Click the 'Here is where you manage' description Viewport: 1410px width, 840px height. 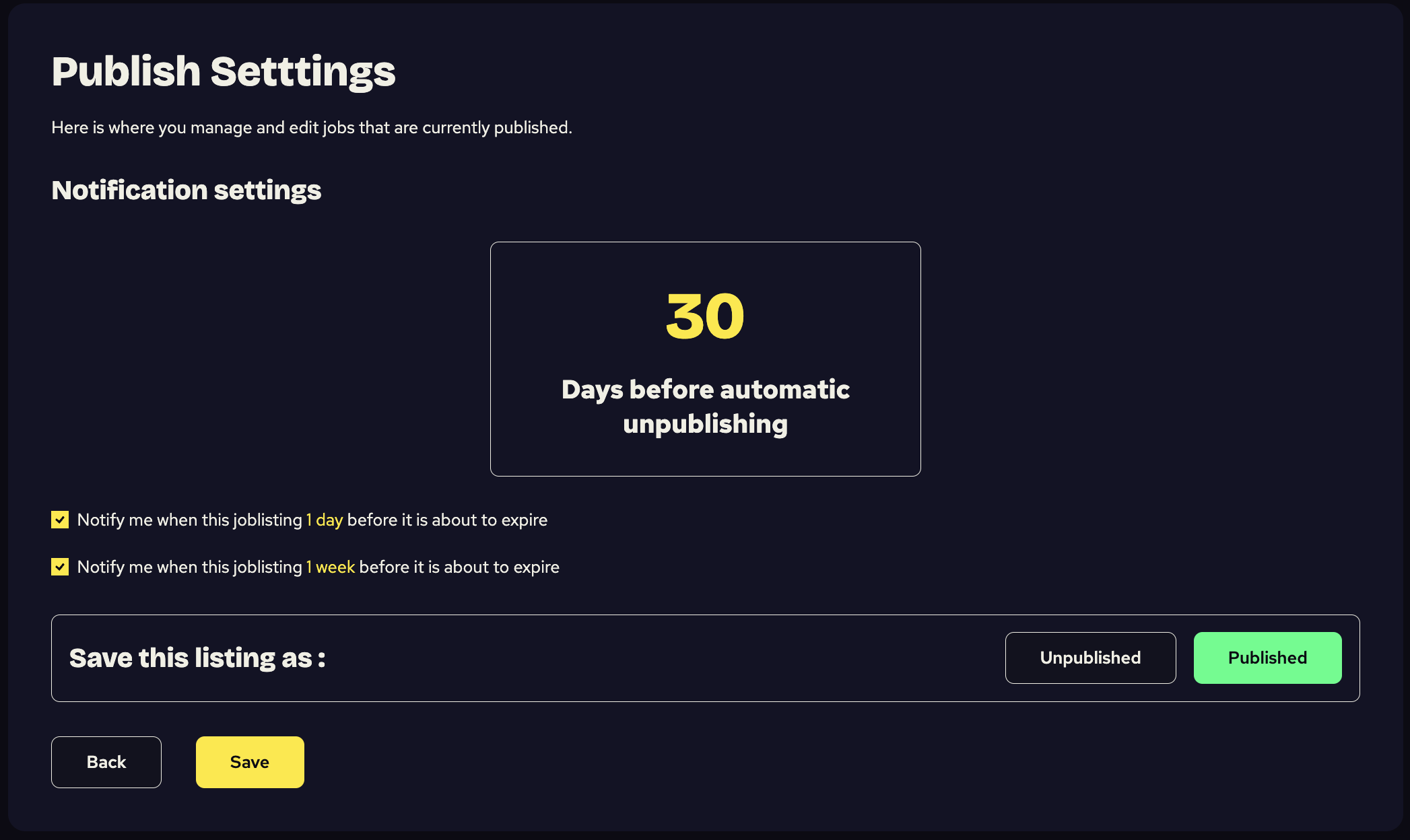coord(312,128)
